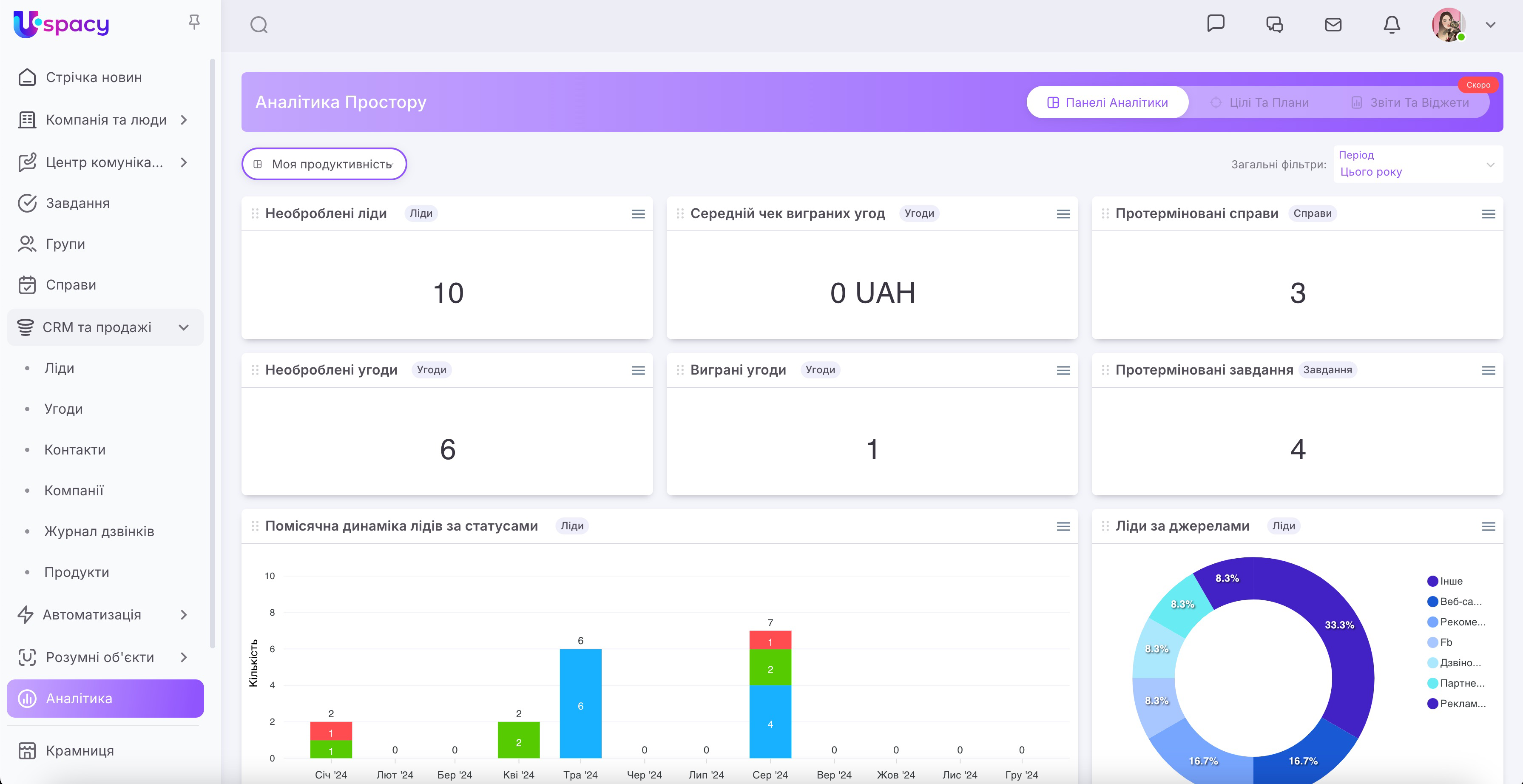Select Панелі Аналітики tab
This screenshot has width=1523, height=784.
(1107, 103)
